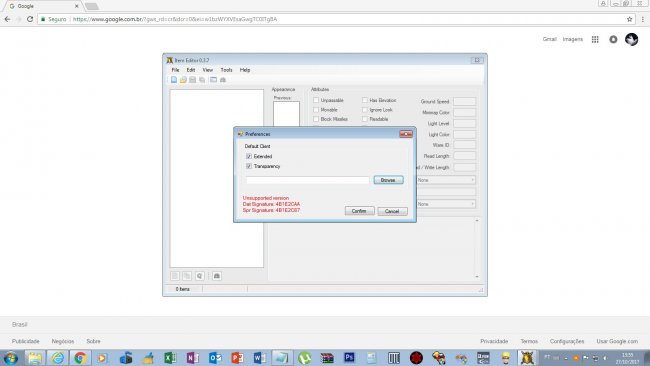Click scrollbar down arrow in lower panel
Viewport: 650px width, 366px height.
click(477, 276)
